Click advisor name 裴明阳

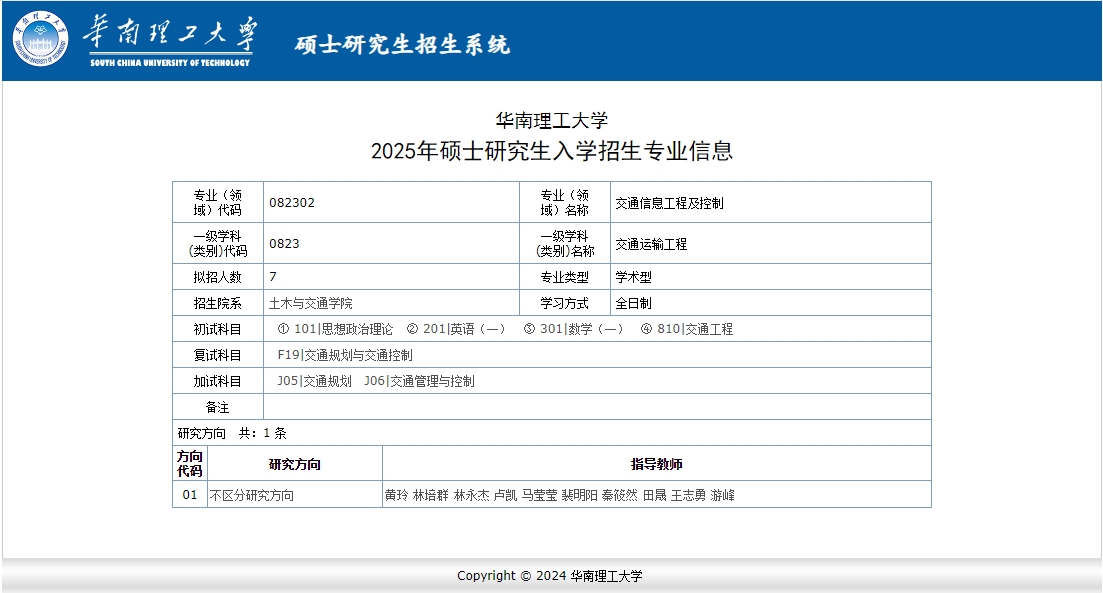click(x=580, y=495)
